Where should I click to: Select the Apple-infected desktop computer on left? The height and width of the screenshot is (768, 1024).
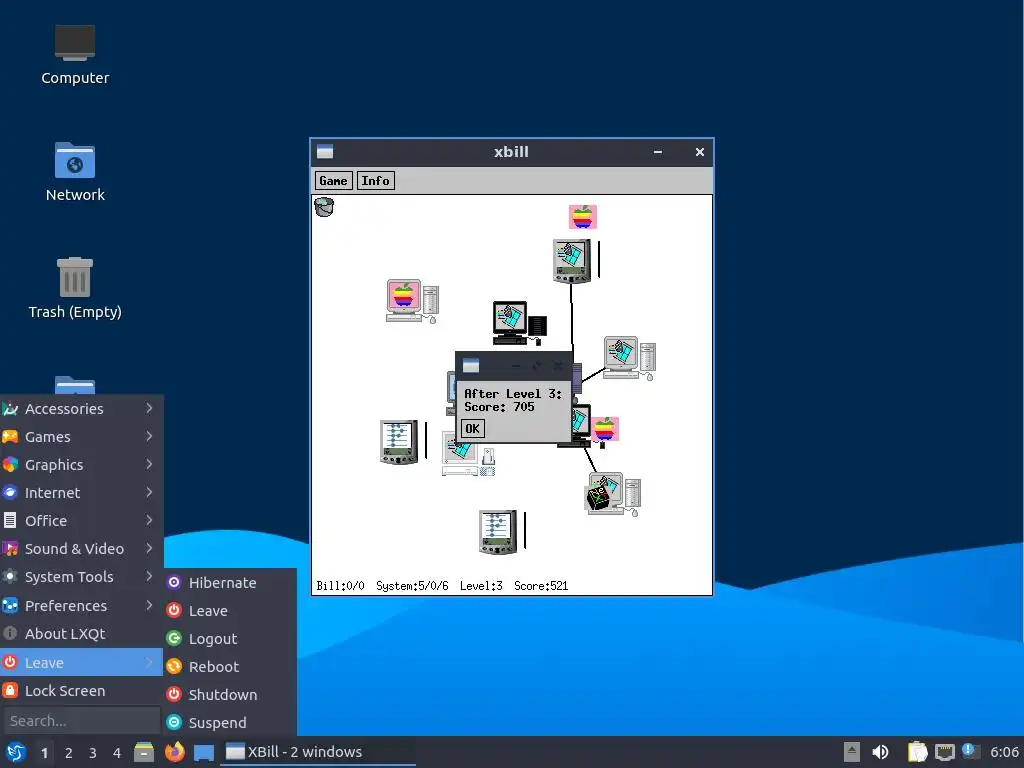(x=412, y=301)
